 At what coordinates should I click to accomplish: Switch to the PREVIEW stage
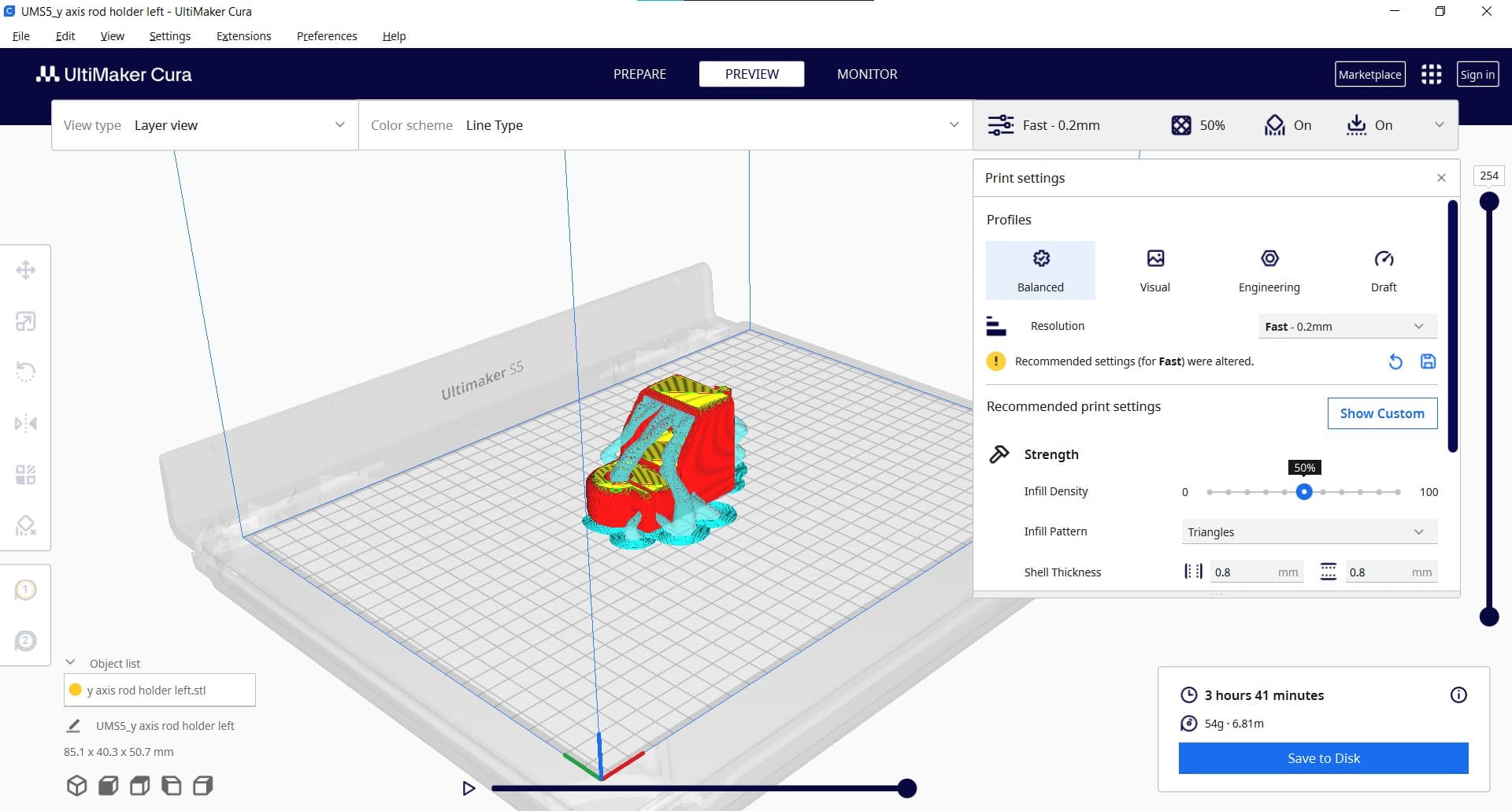pyautogui.click(x=751, y=74)
